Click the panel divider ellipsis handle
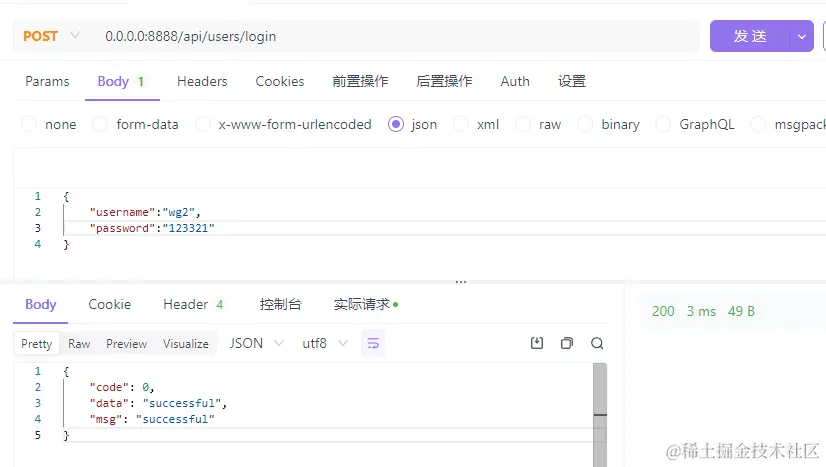Viewport: 826px width, 467px height. (461, 282)
